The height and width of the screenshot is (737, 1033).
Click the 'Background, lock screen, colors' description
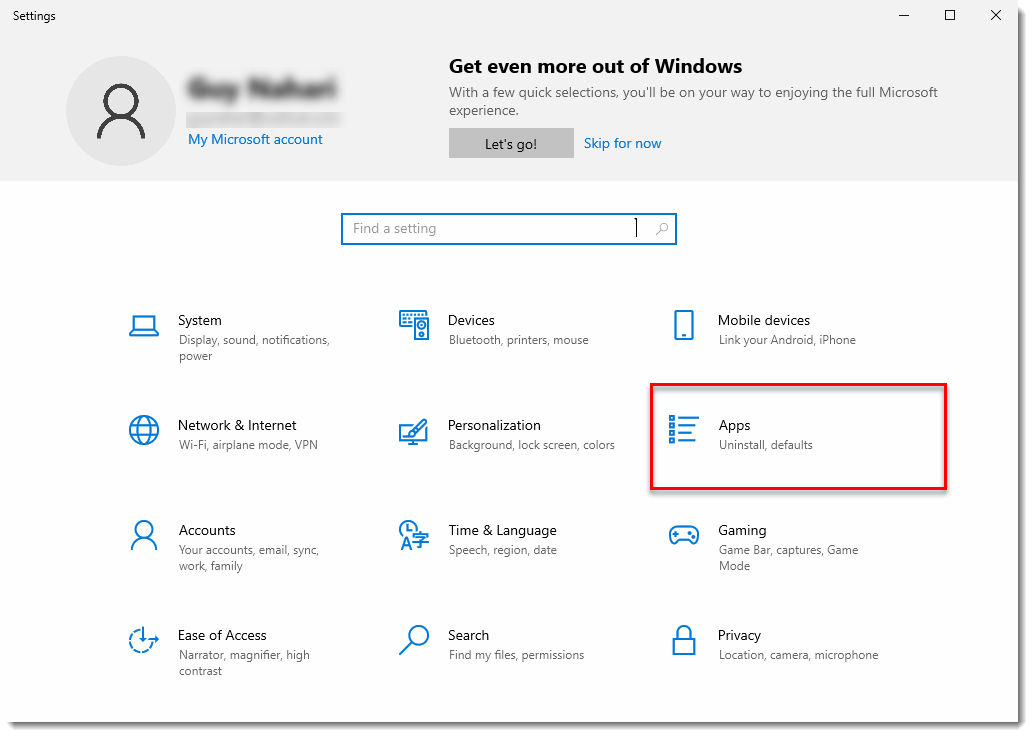pyautogui.click(x=532, y=445)
